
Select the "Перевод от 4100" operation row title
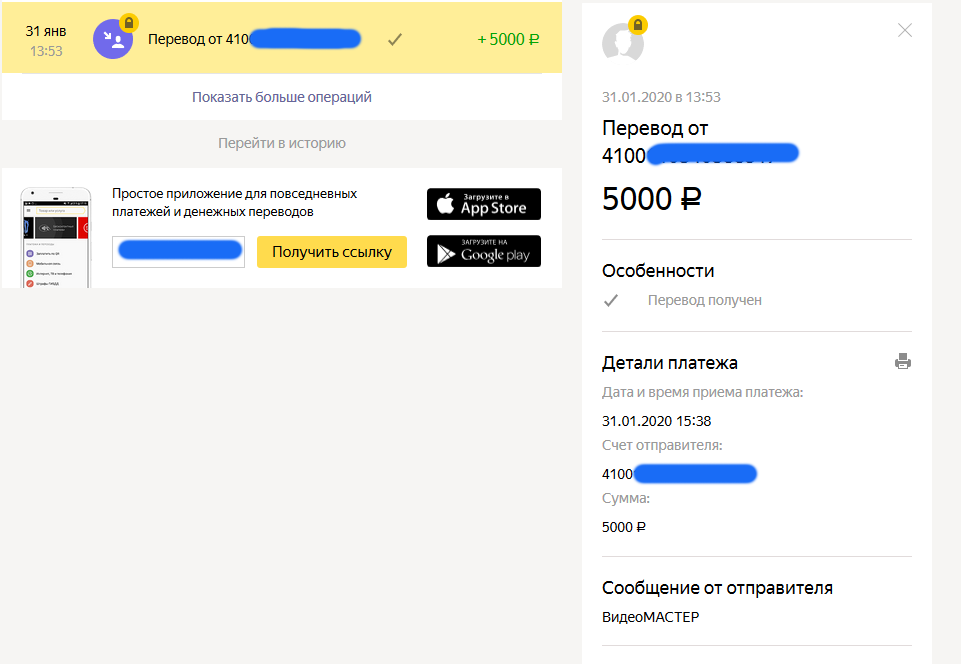(198, 40)
